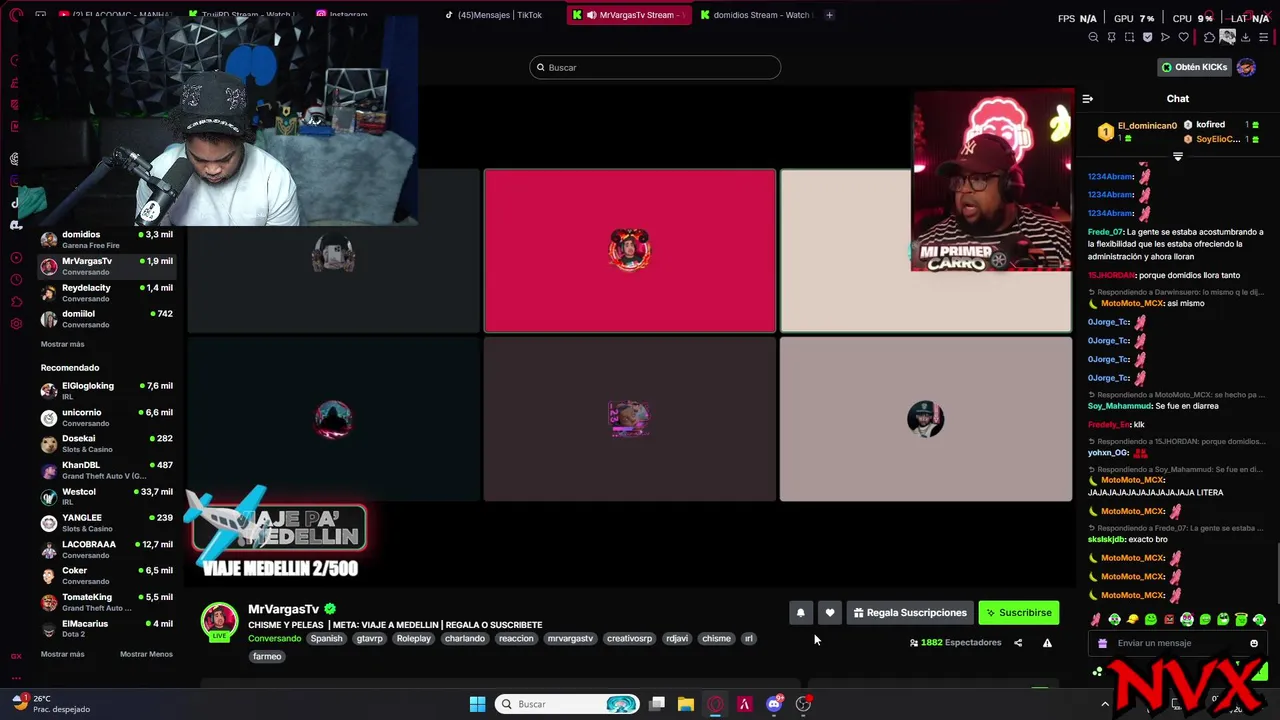Switch to the TrujiRD Stream tab

245,15
